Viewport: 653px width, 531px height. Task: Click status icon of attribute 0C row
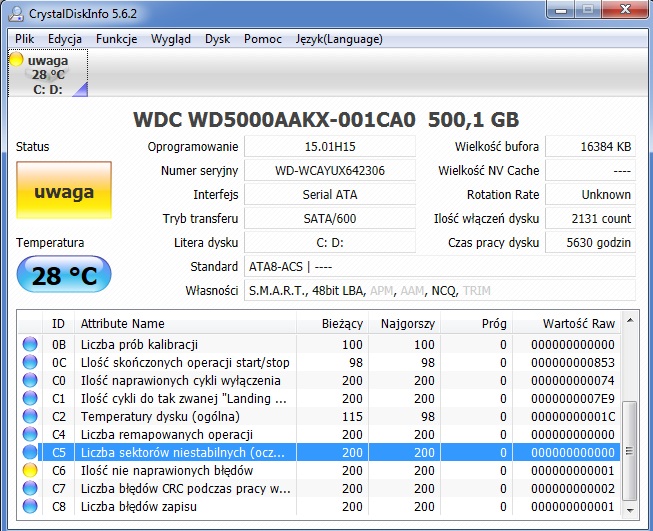pyautogui.click(x=30, y=362)
